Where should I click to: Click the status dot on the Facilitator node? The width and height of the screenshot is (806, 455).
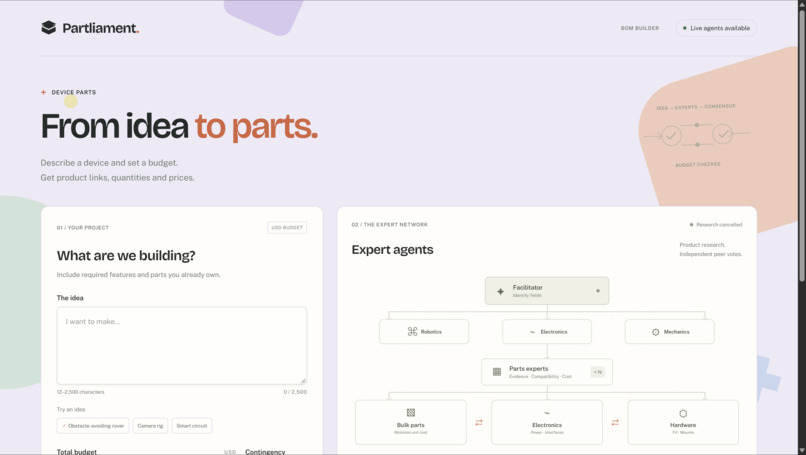tap(597, 291)
